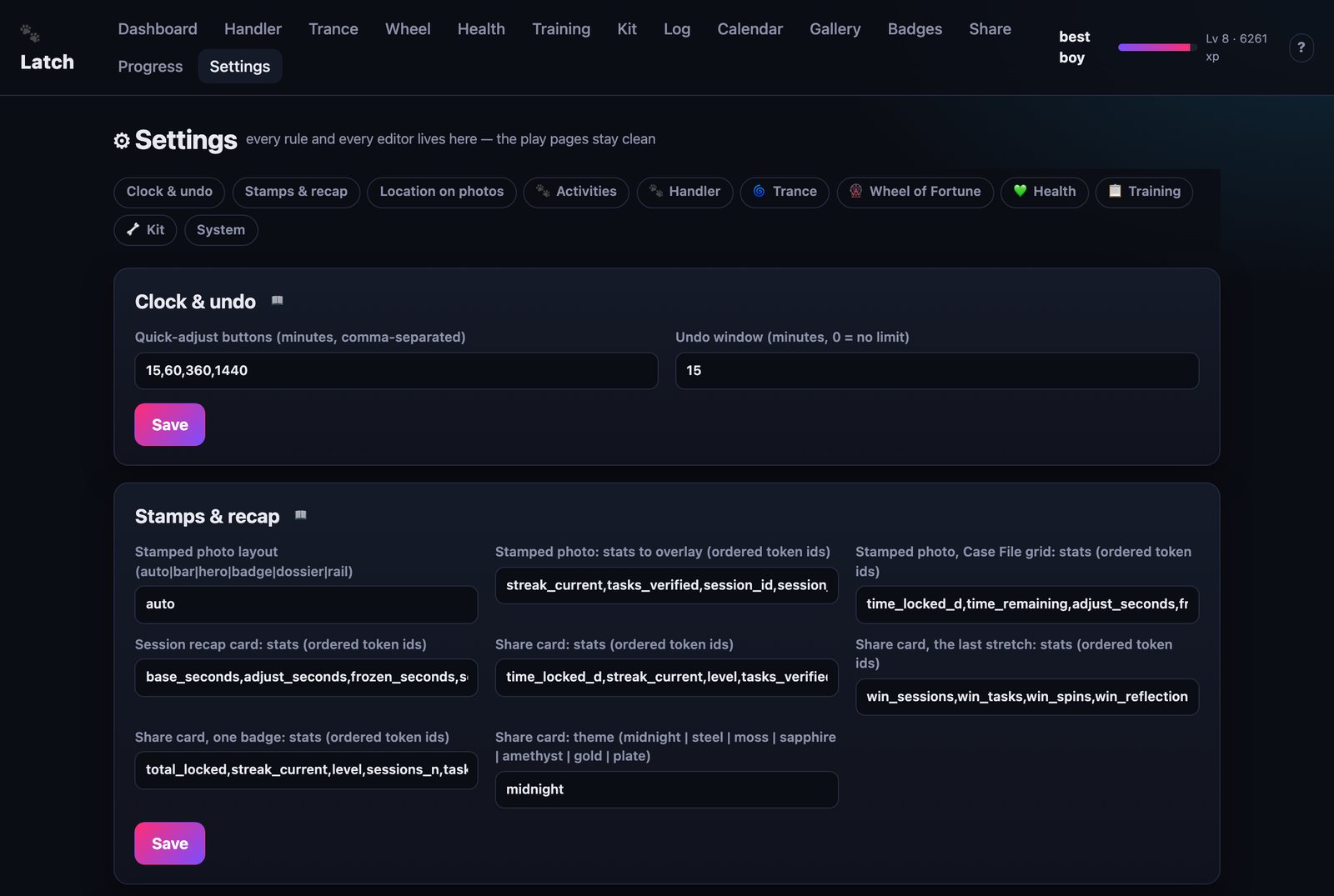Edit the Stamped photo layout field
The width and height of the screenshot is (1334, 896).
click(306, 604)
